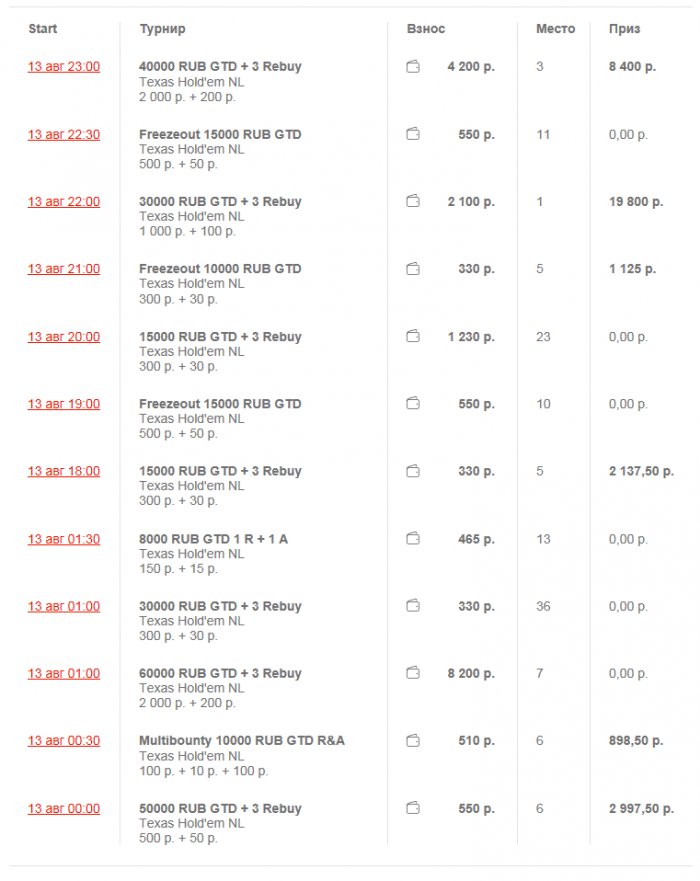This screenshot has height=881, width=700.
Task: Click wallet icon beside 2 100 р. buy-in
Action: point(413,202)
